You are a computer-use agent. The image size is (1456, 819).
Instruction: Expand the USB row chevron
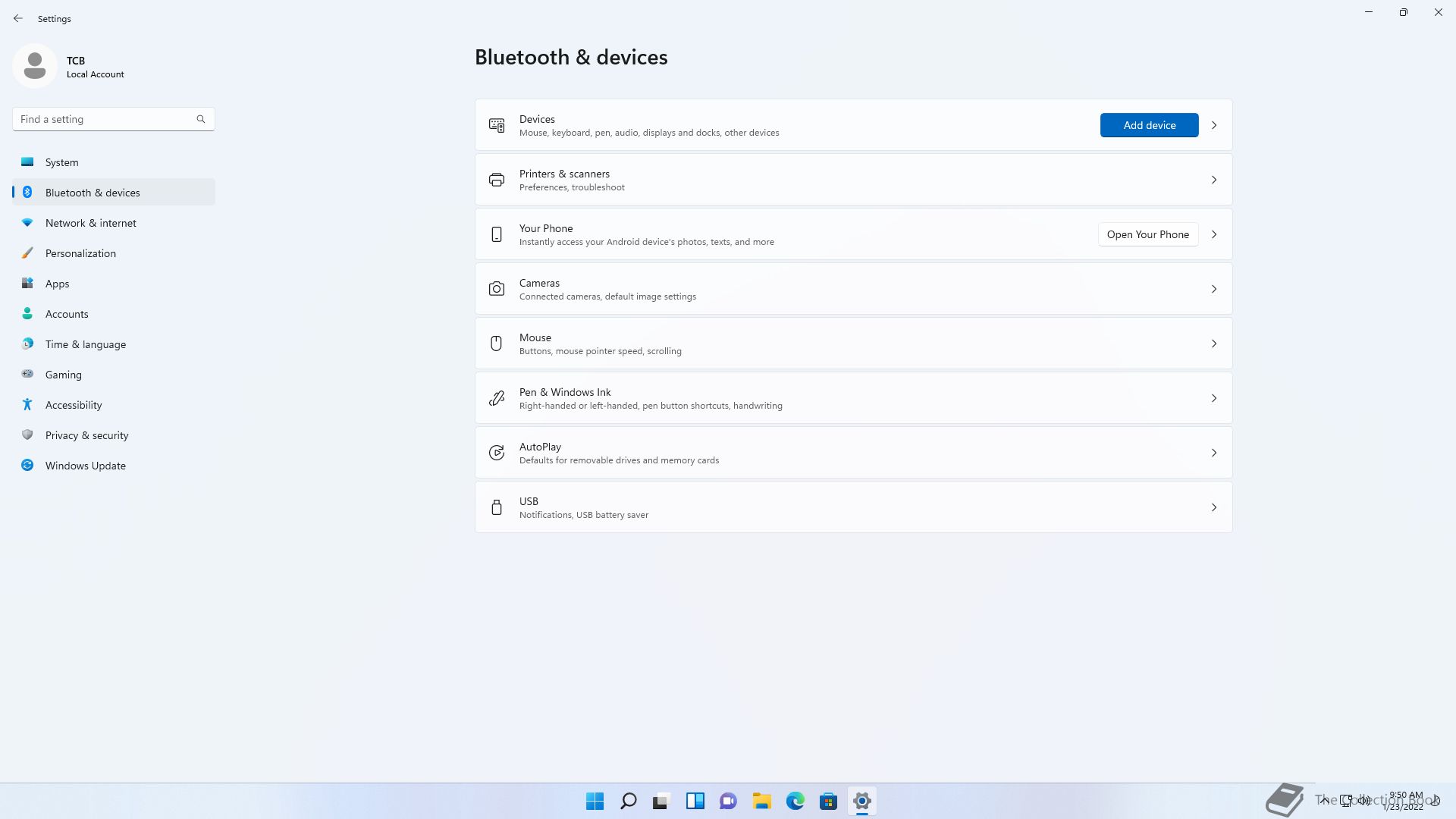coord(1214,507)
